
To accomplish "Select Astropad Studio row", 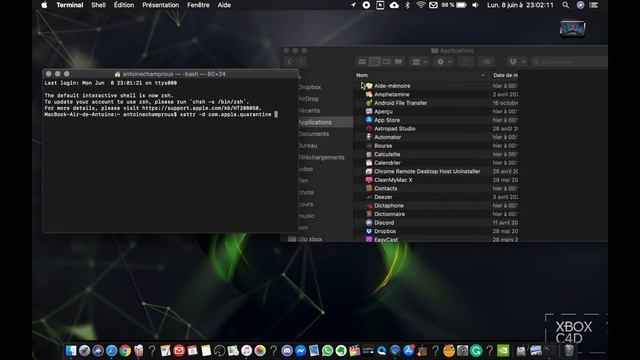I will [x=436, y=129].
